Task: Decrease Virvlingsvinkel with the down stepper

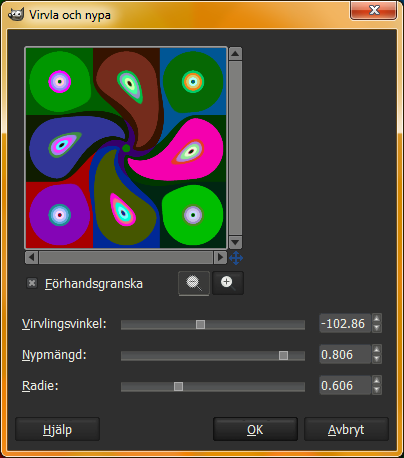Action: click(x=377, y=328)
